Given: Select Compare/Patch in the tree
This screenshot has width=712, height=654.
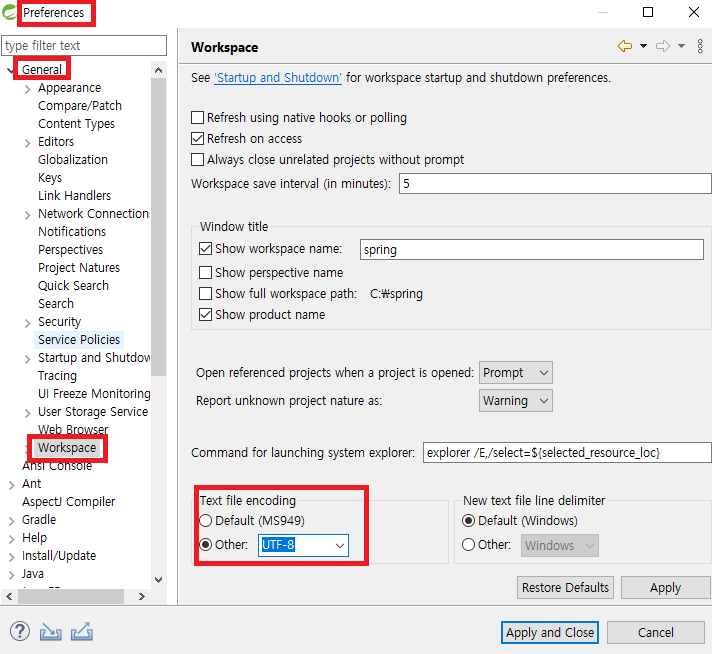Looking at the screenshot, I should point(80,105).
